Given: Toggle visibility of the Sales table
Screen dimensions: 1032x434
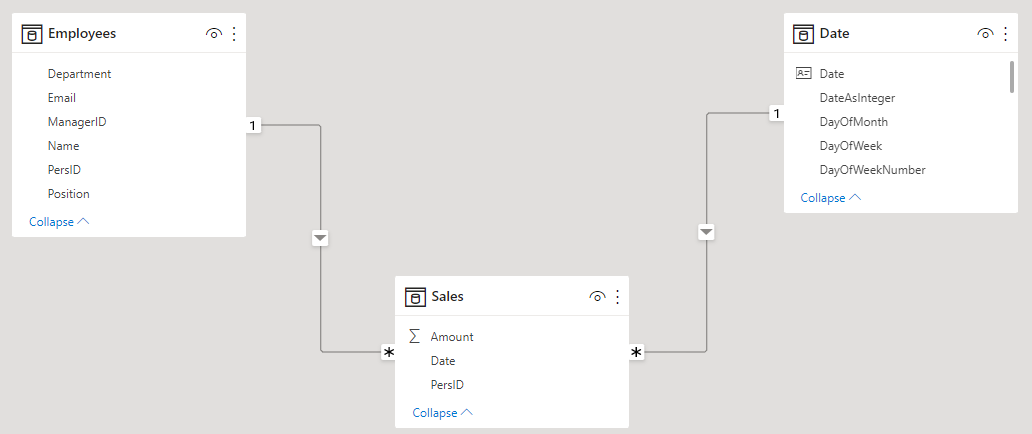Looking at the screenshot, I should click(x=597, y=297).
